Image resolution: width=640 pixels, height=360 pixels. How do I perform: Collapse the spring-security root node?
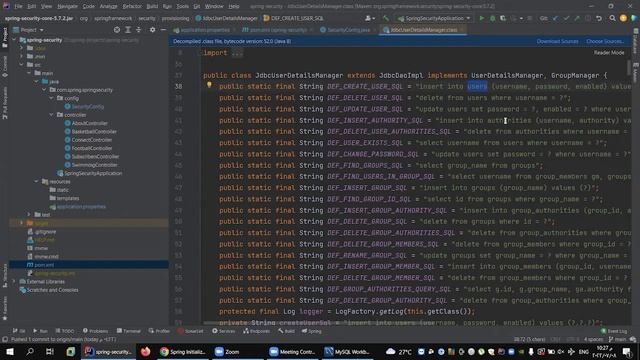coord(14,40)
